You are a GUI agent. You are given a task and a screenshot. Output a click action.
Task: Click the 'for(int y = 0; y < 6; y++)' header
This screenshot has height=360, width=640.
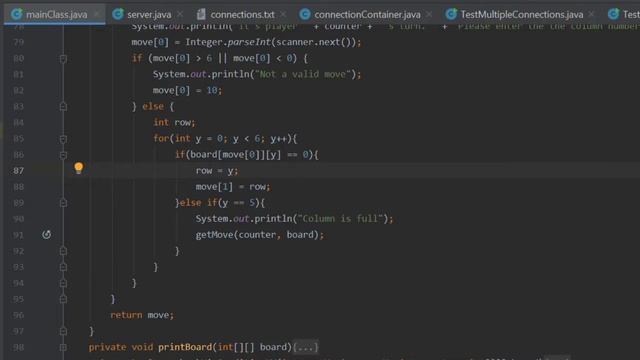tap(223, 138)
